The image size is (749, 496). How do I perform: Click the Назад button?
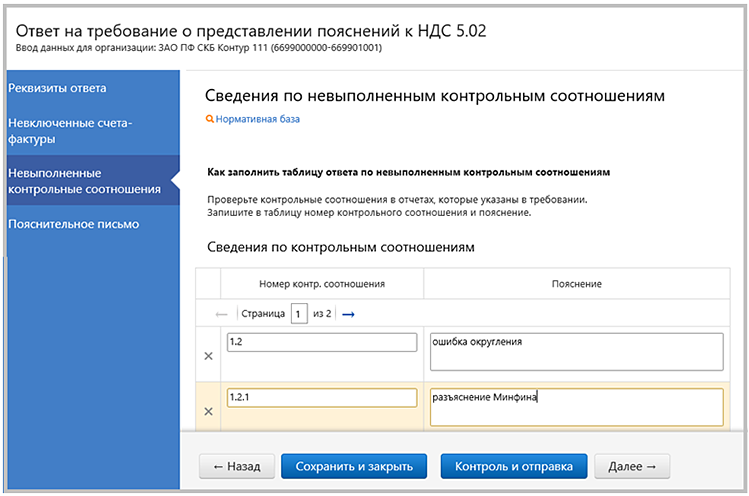click(x=236, y=466)
